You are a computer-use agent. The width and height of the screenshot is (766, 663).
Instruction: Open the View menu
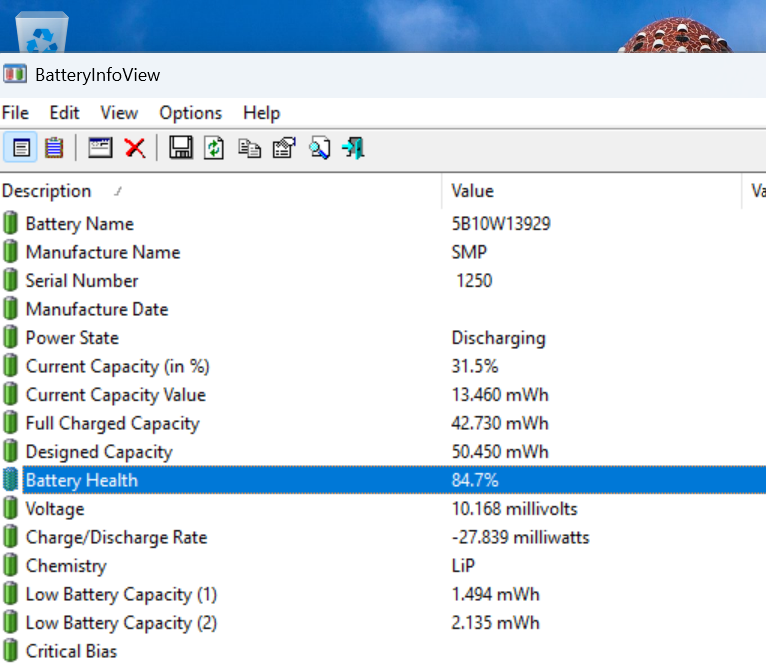pos(119,113)
